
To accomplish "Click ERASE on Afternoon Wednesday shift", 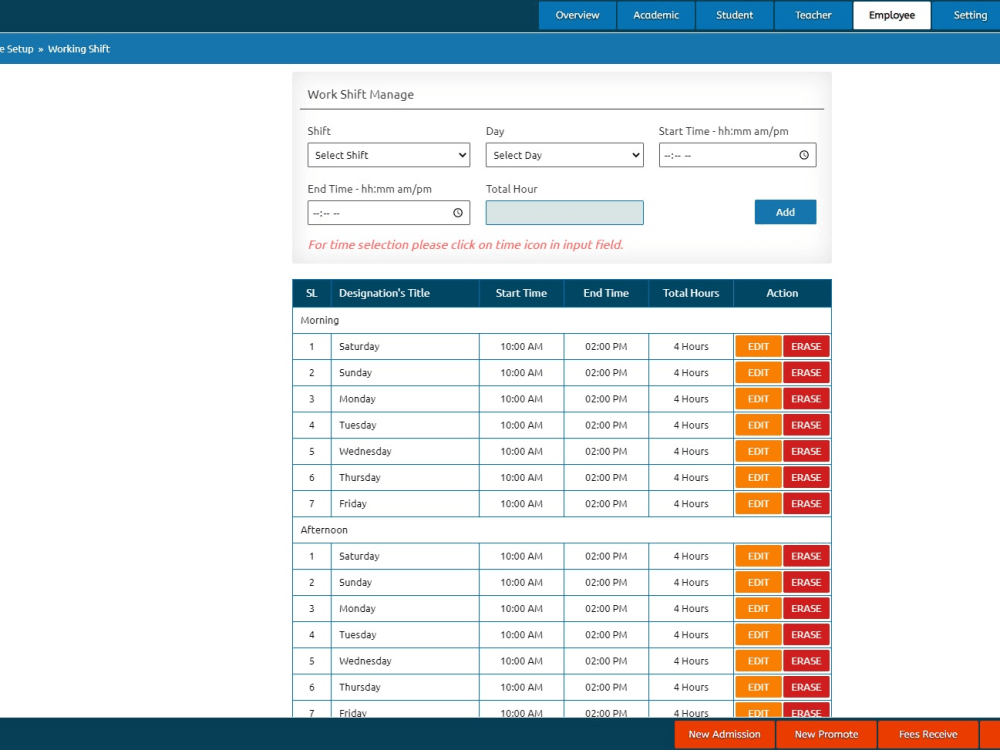I will [x=806, y=660].
